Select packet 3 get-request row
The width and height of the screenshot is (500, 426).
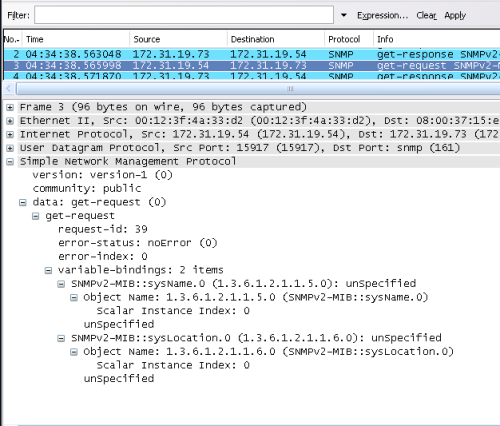[252, 65]
